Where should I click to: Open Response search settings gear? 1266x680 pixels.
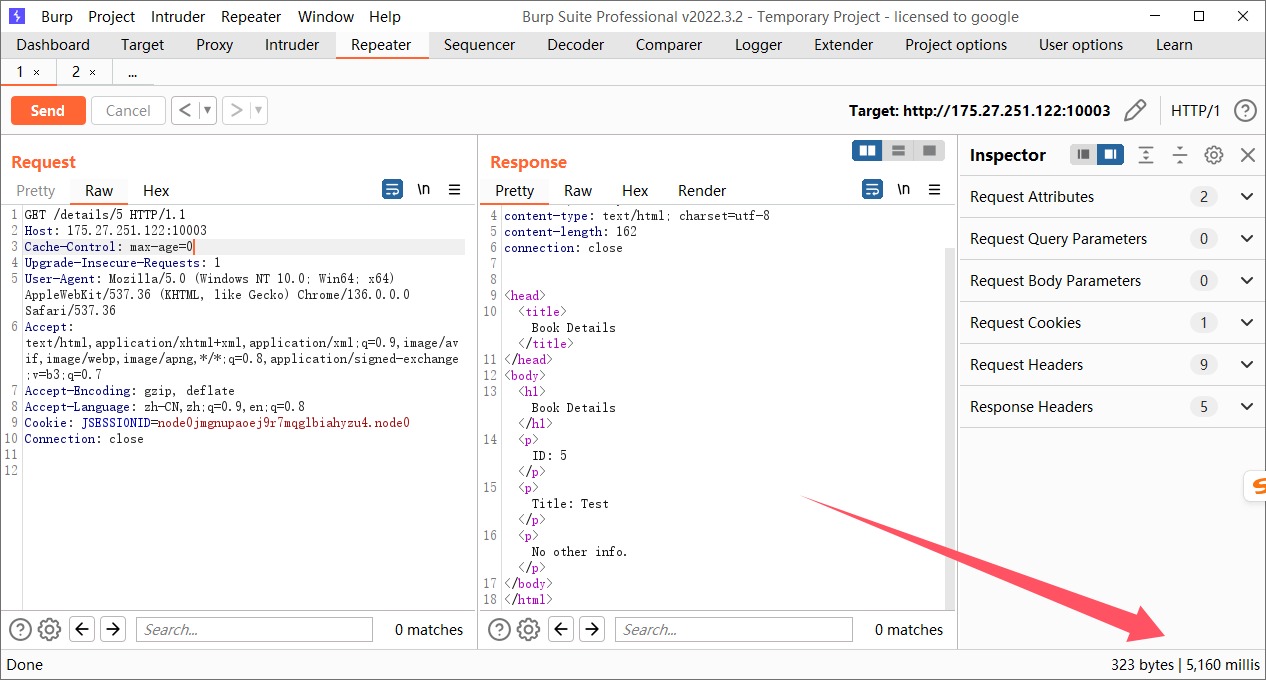529,629
